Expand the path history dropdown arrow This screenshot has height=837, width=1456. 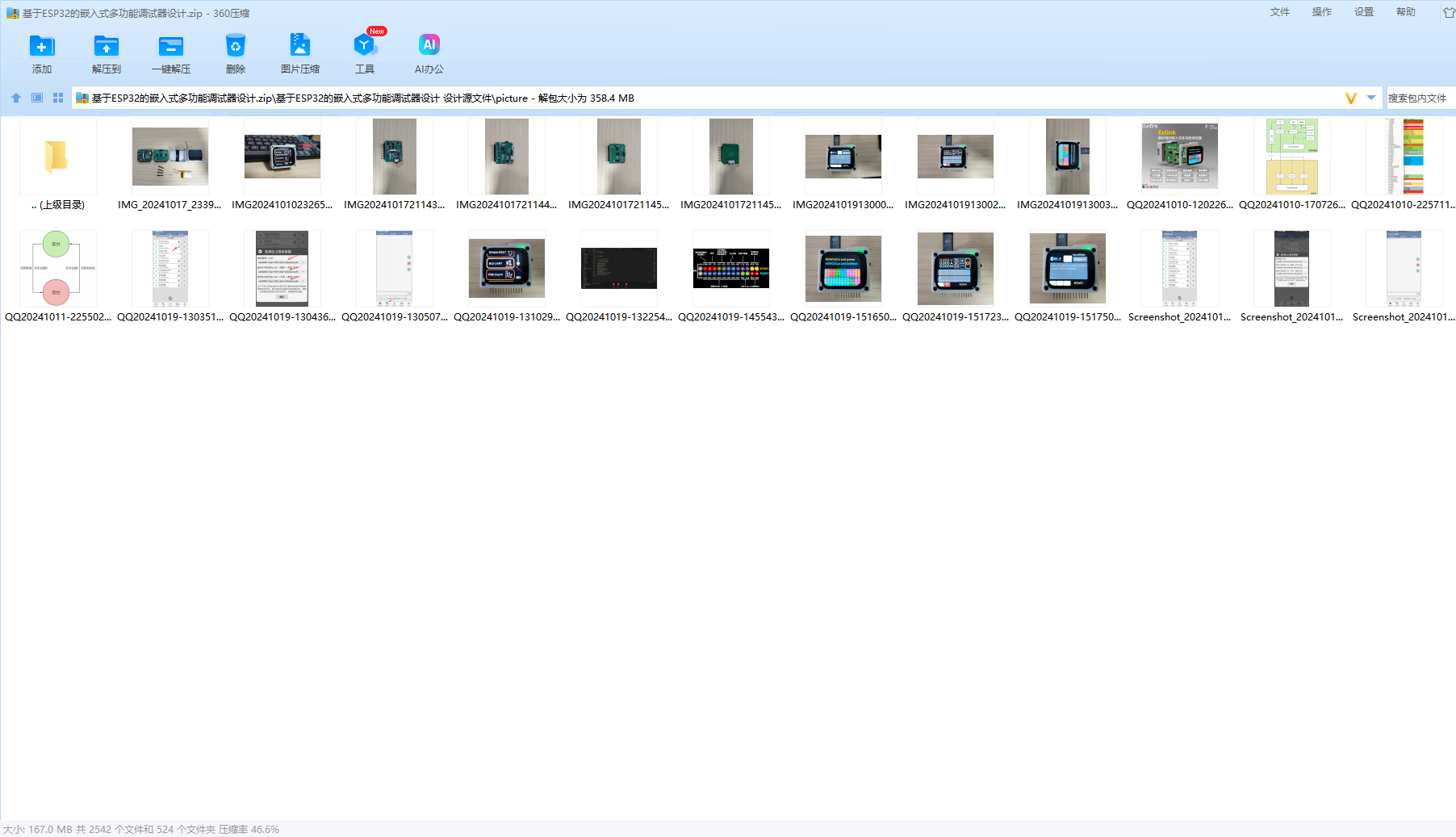click(1371, 98)
